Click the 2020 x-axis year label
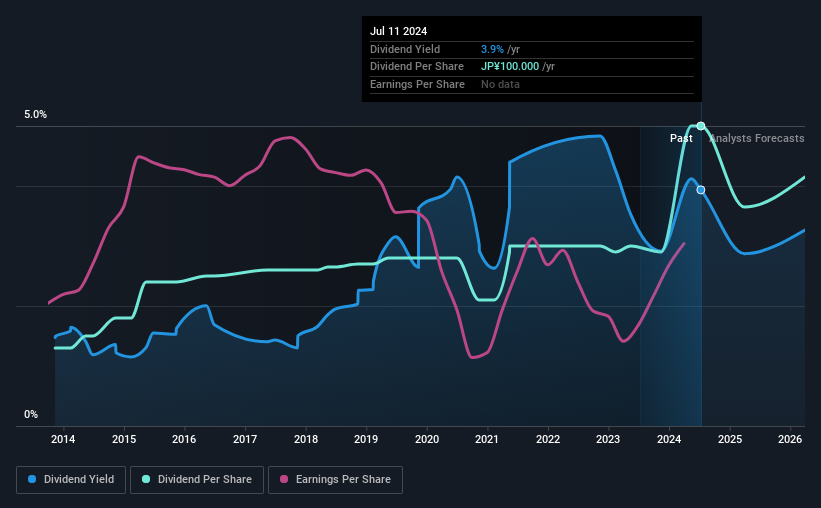821x508 pixels. (427, 439)
